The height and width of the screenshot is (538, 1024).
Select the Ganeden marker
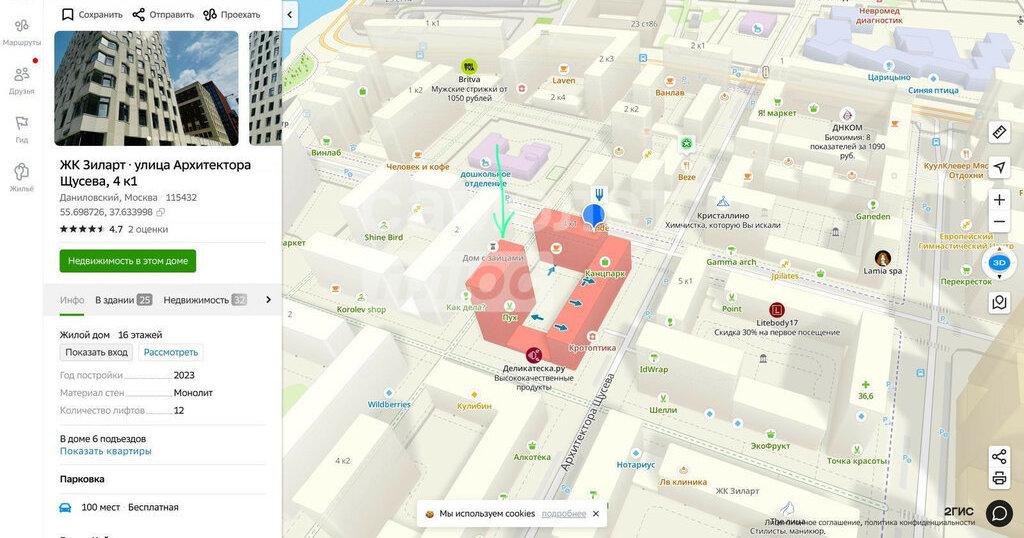click(873, 205)
